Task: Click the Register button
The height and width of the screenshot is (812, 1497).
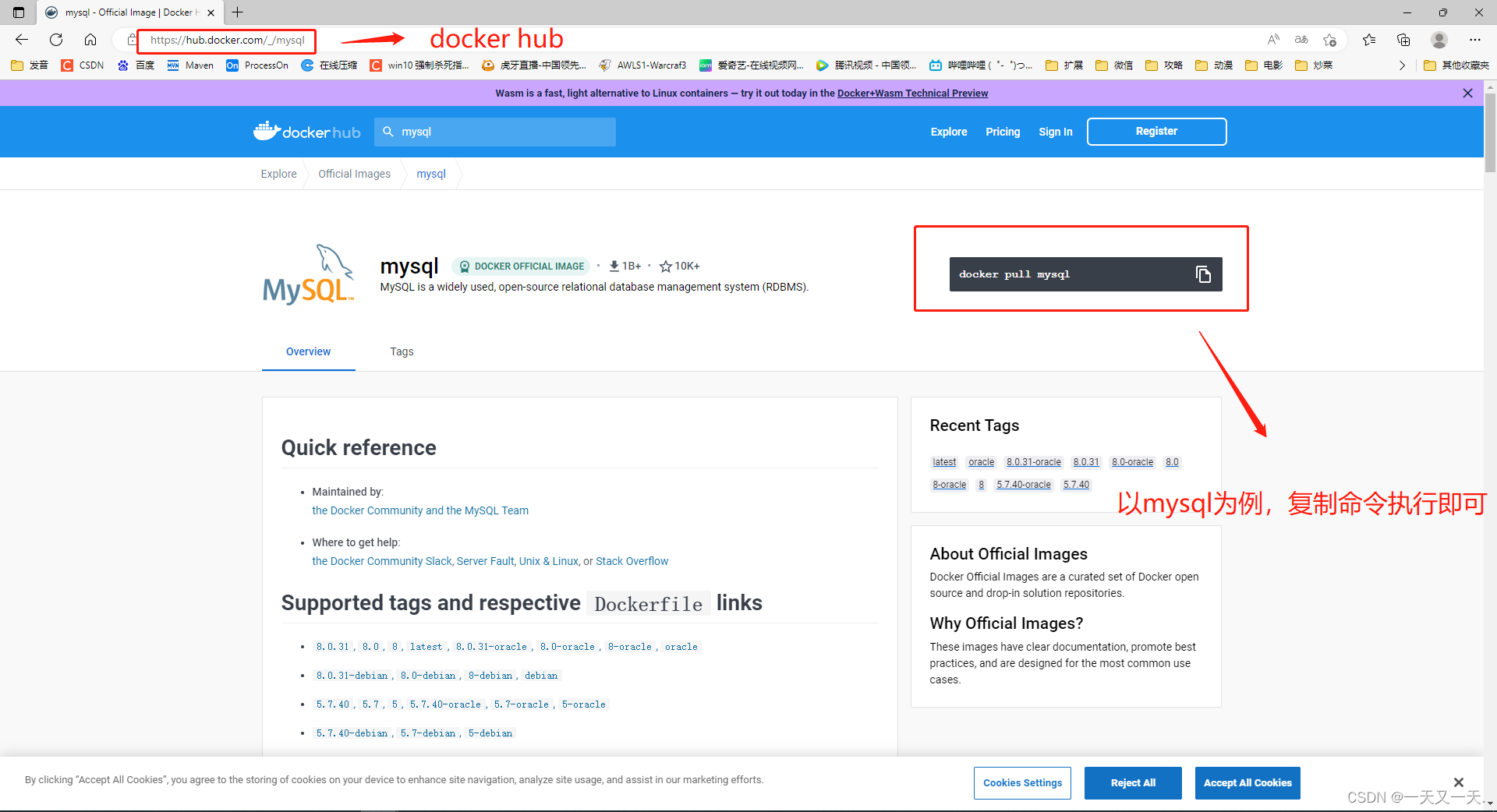Action: [1156, 131]
